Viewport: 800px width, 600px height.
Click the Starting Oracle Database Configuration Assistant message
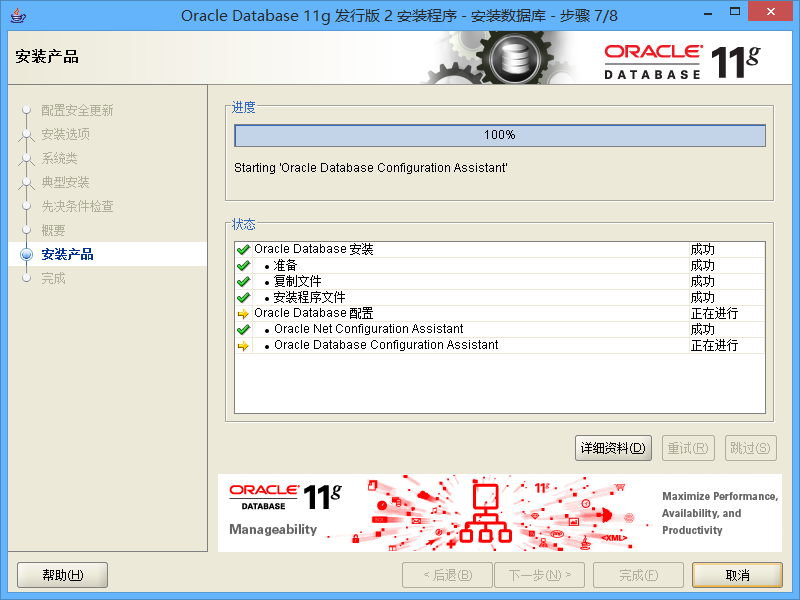pyautogui.click(x=370, y=168)
